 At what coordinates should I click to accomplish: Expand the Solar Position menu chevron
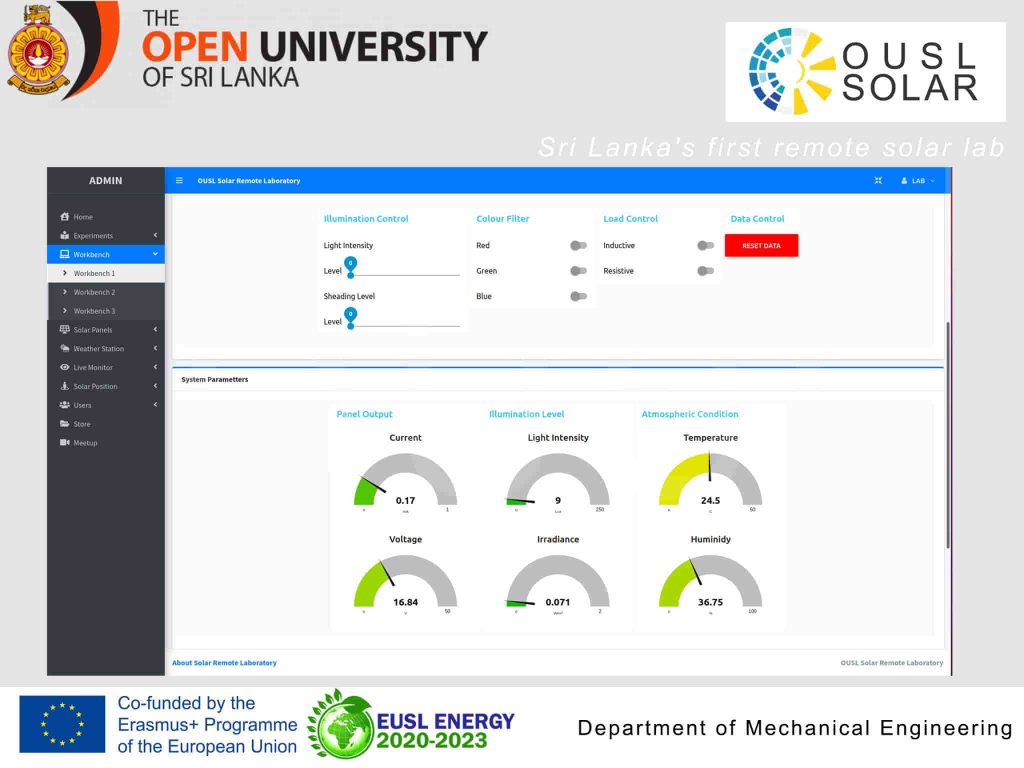(155, 386)
